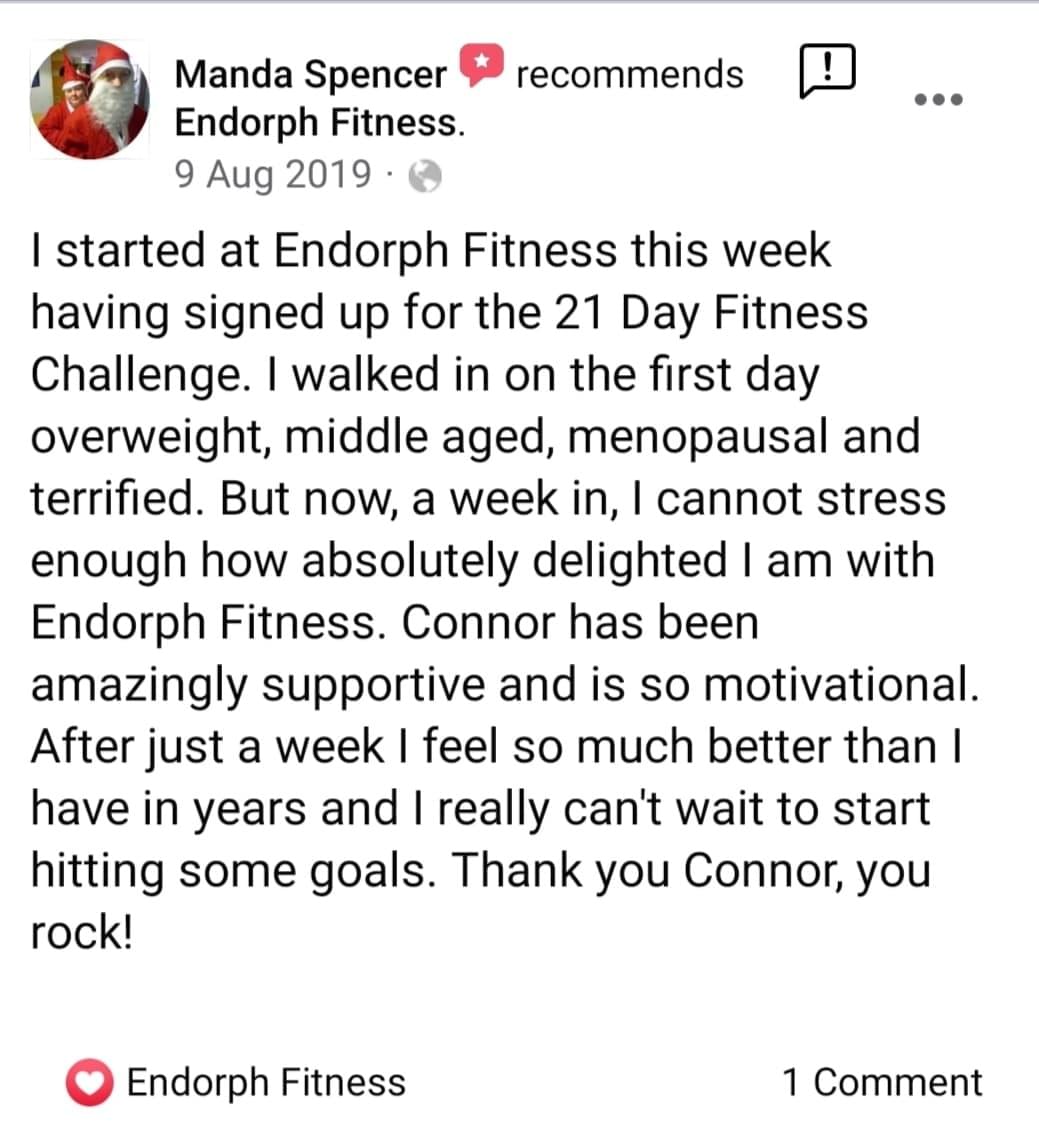Open Manda Spencer's Santa profile picture

pos(90,100)
